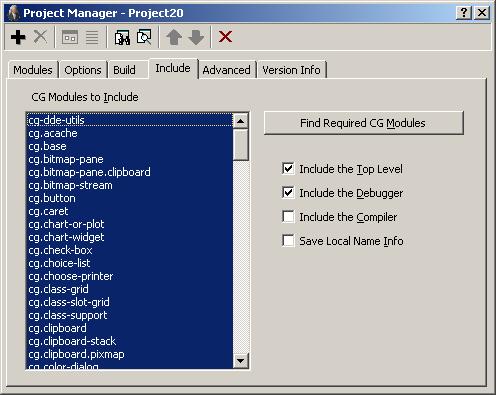The width and height of the screenshot is (496, 395).
Task: Select the Include tab
Action: (173, 68)
